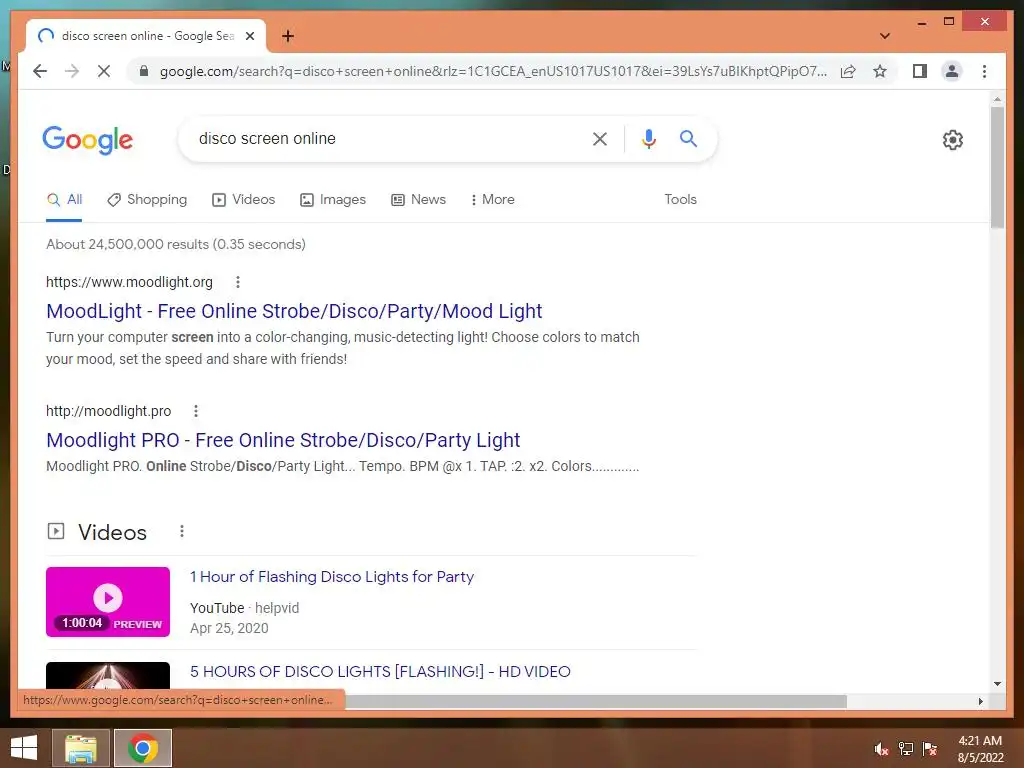The image size is (1024, 768).
Task: Open options for the moodlight.org result
Action: (x=238, y=282)
